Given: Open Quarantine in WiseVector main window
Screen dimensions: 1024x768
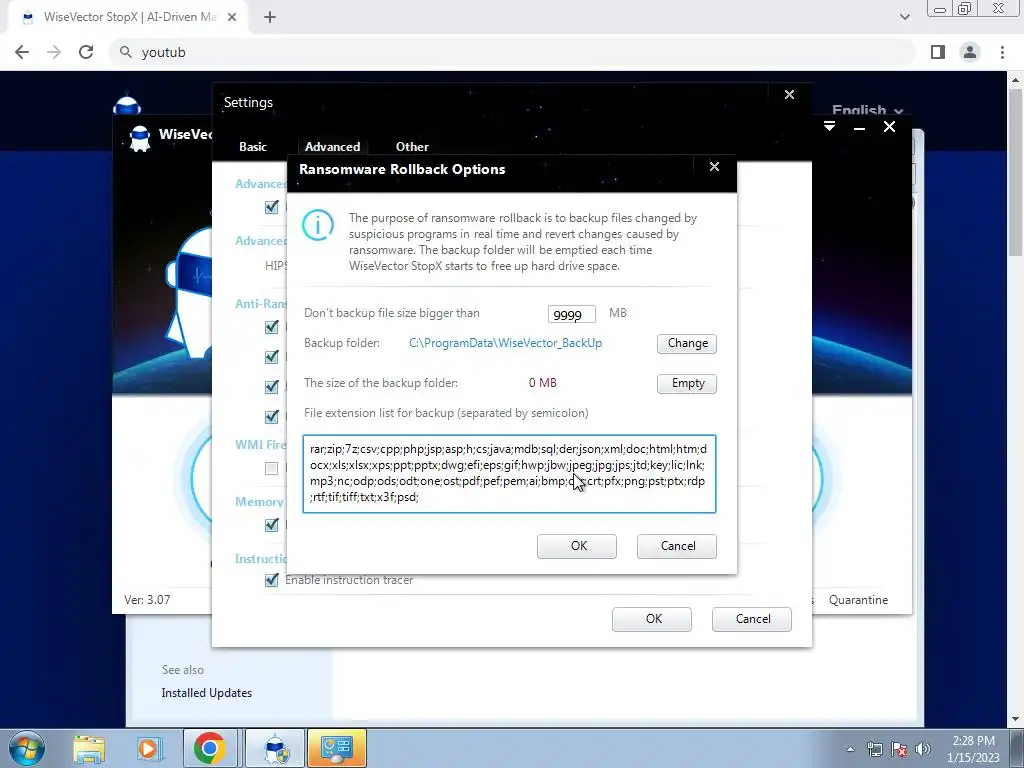Looking at the screenshot, I should (858, 600).
